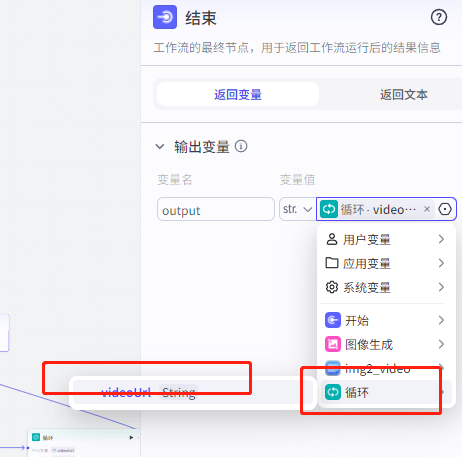The image size is (462, 457).
Task: Click the 输出变量 info icon
Action: point(241,146)
